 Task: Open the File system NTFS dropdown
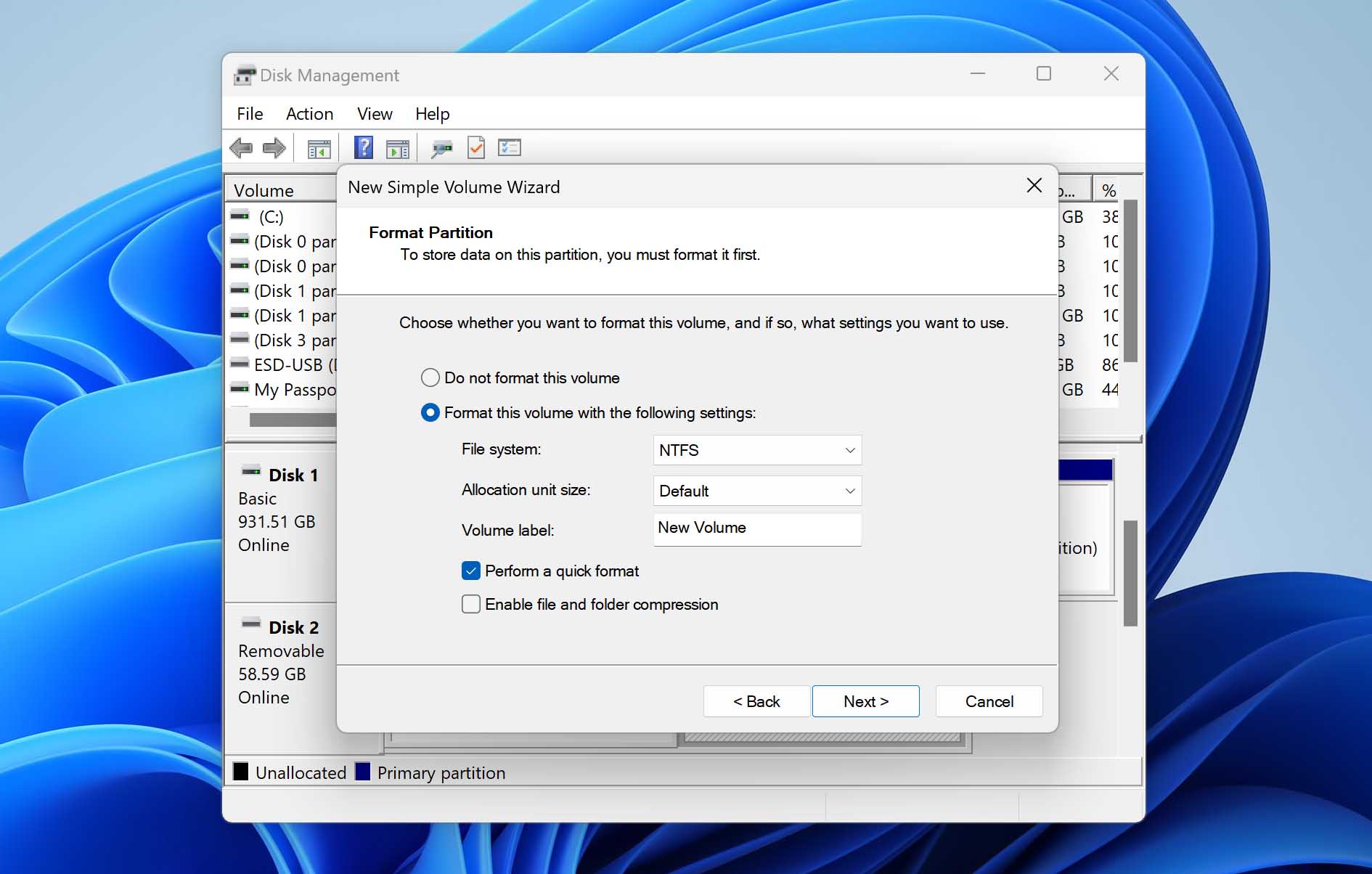tap(757, 450)
